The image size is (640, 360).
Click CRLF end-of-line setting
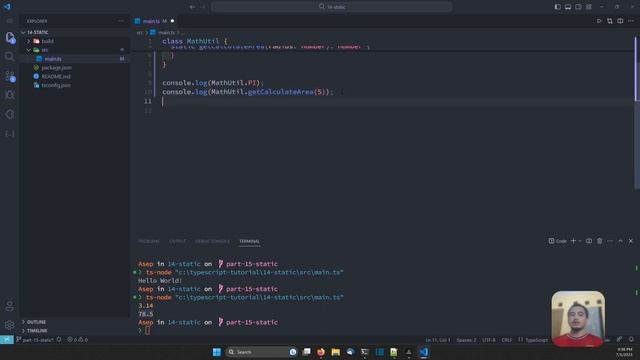pos(507,340)
